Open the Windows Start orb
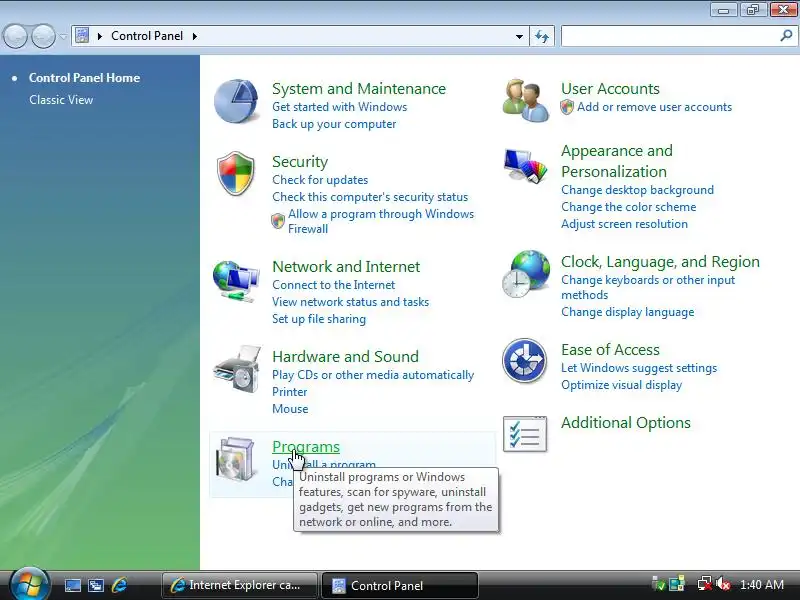Viewport: 800px width, 600px height. [29, 584]
